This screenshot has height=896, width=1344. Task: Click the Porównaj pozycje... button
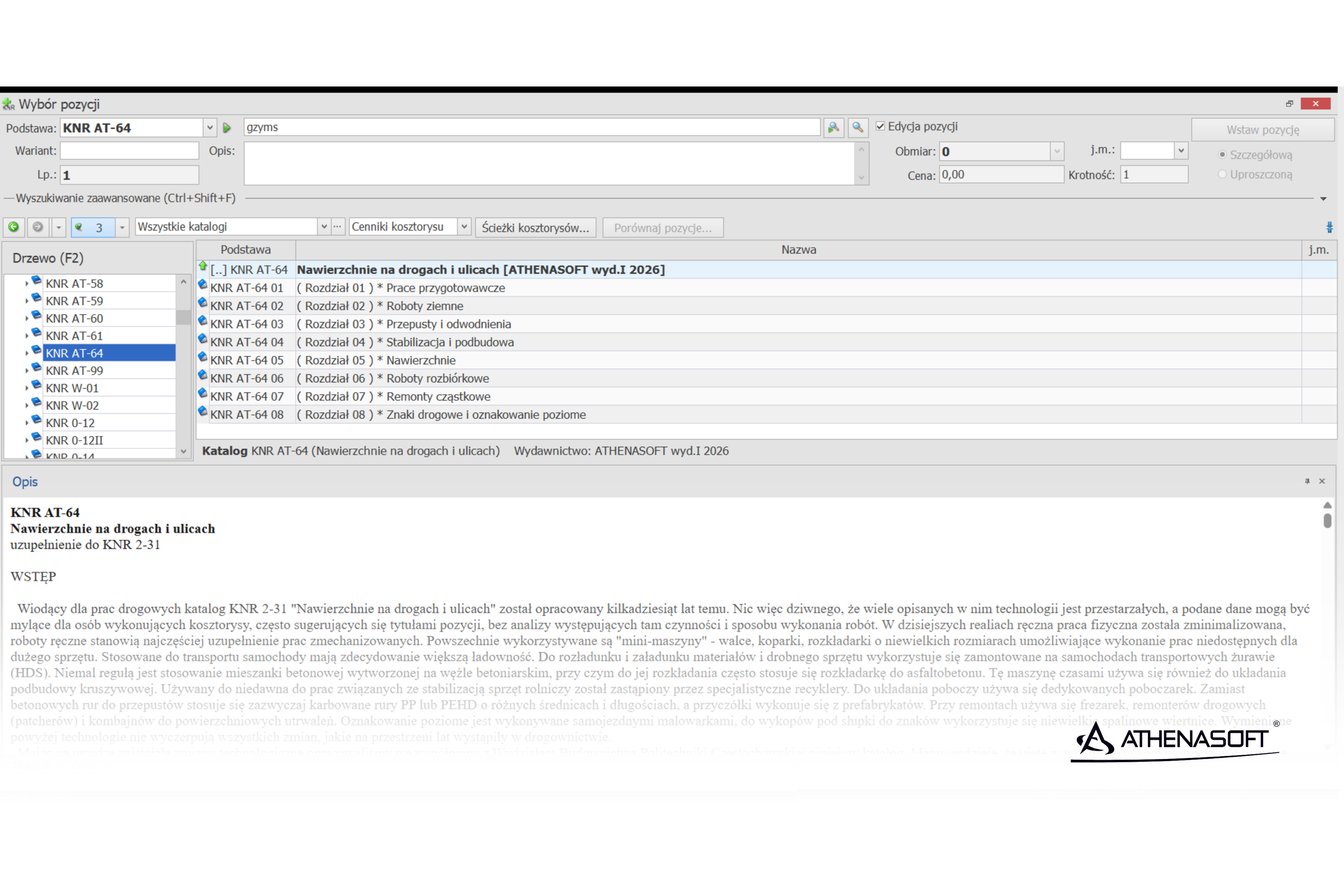point(663,228)
